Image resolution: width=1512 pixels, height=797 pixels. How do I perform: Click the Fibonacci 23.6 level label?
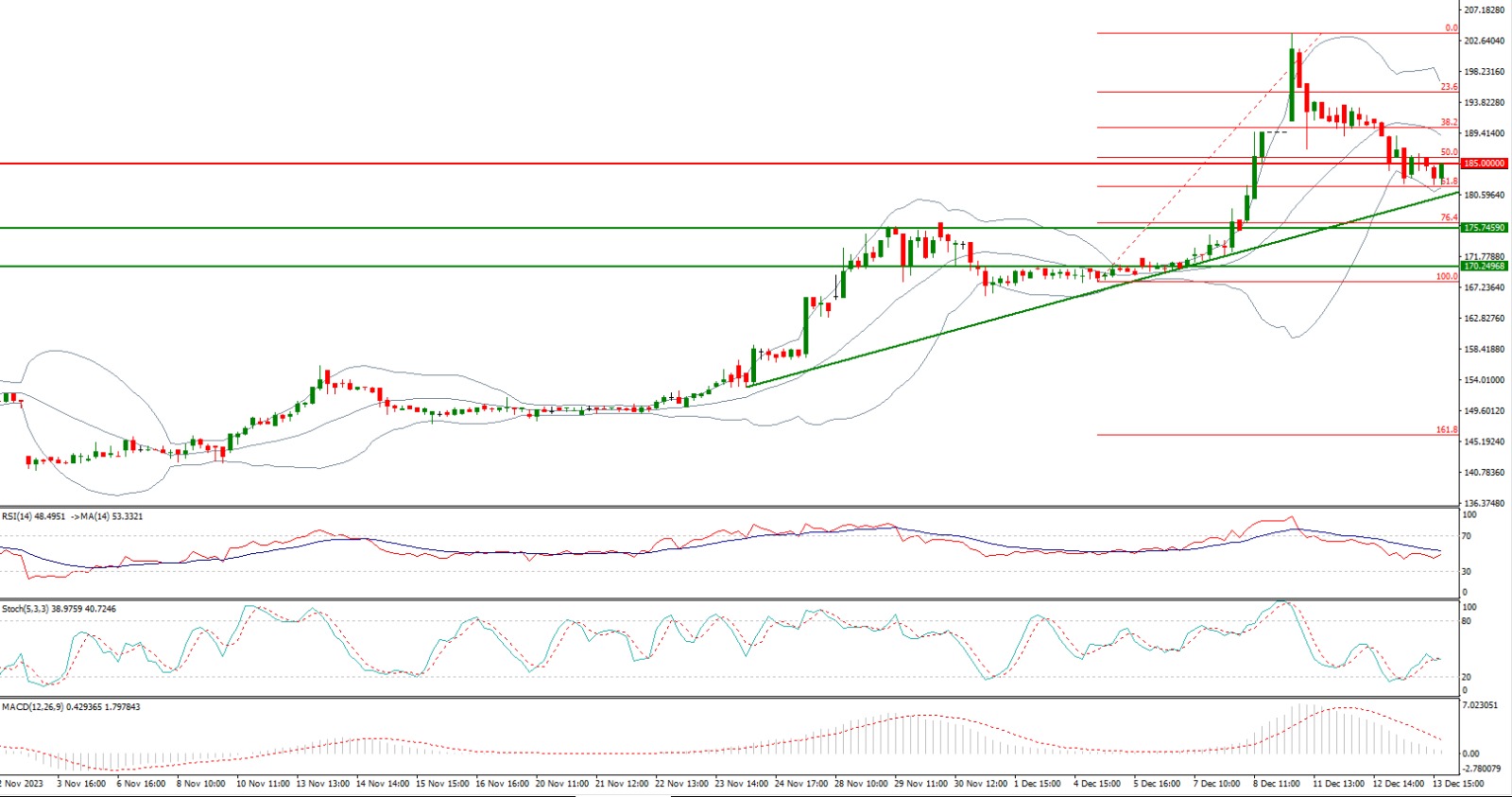[1448, 87]
